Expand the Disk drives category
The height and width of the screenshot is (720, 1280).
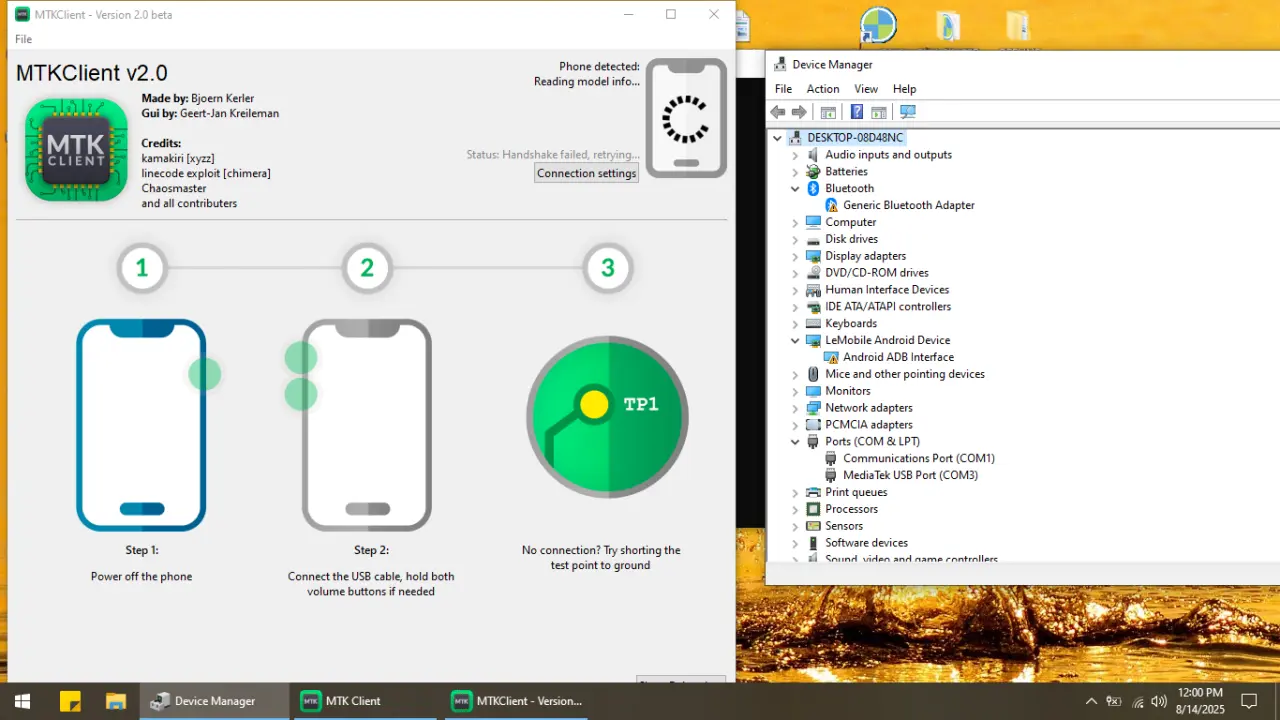[x=796, y=240]
